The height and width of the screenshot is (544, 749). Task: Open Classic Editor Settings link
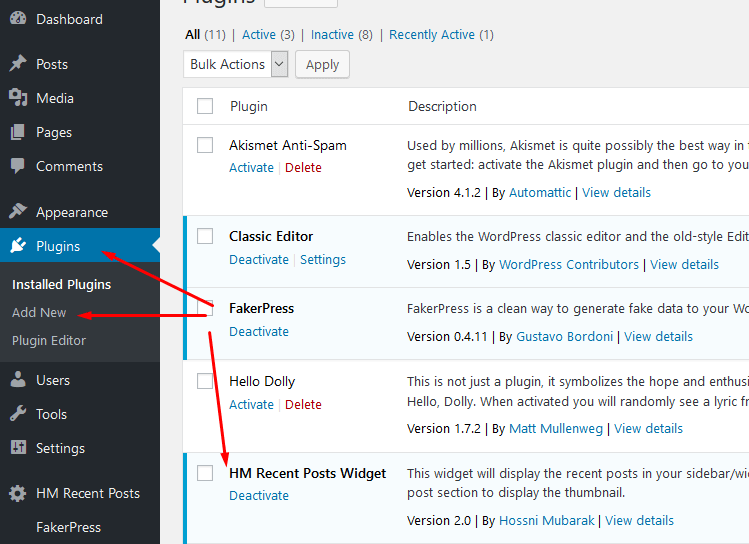click(x=323, y=259)
